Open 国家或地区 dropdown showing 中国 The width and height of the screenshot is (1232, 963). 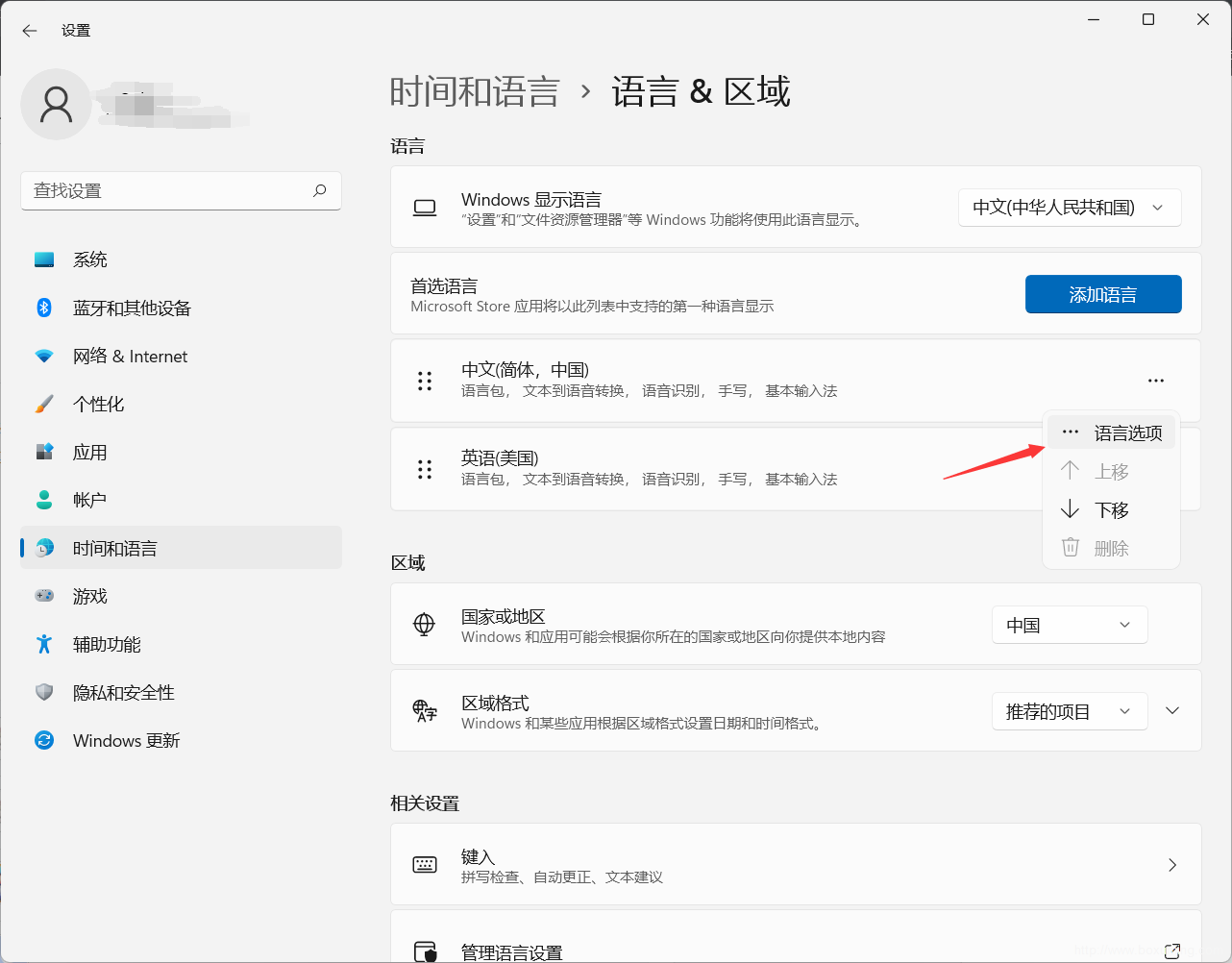tap(1070, 625)
